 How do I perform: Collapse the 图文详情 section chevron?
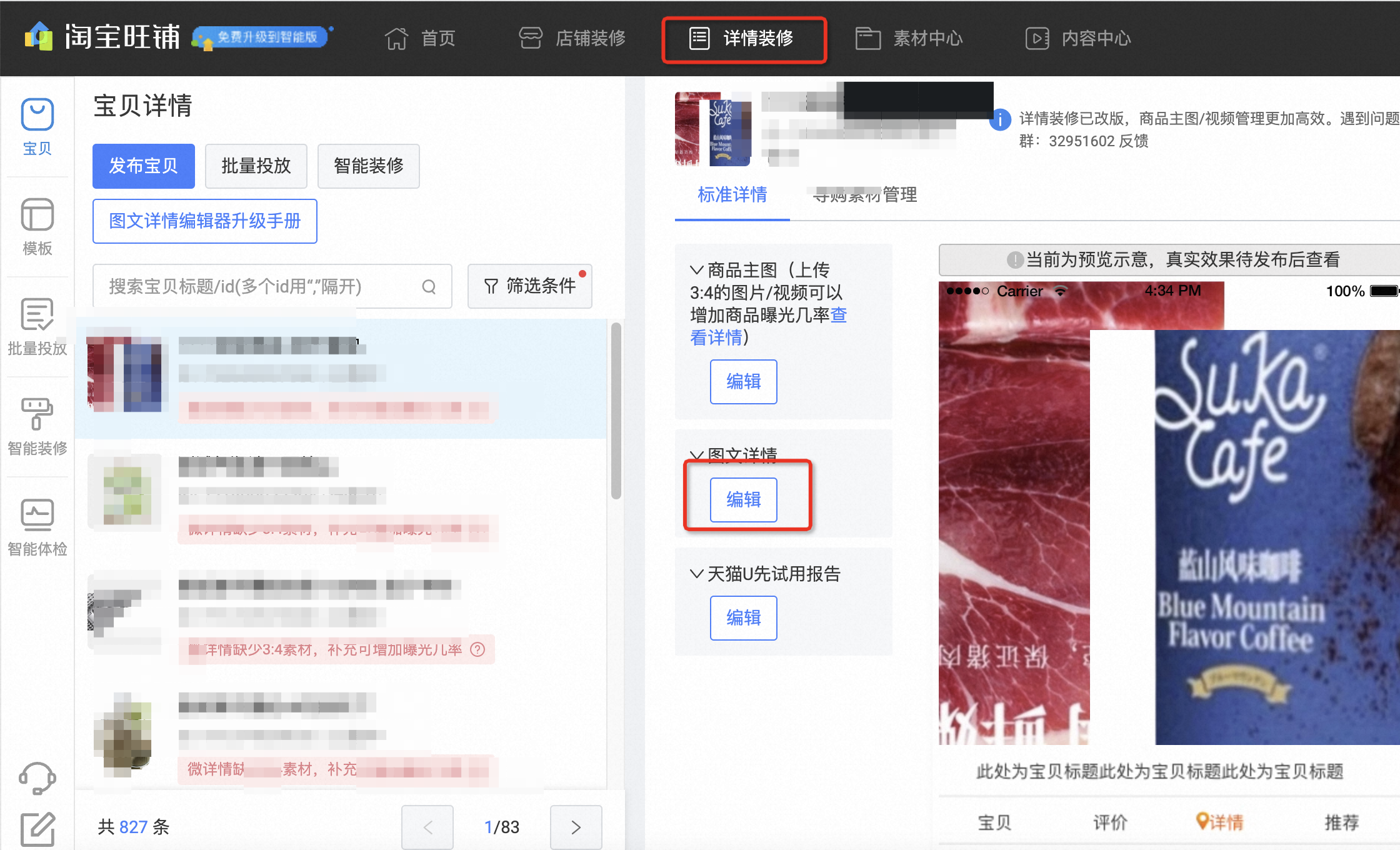pos(696,455)
